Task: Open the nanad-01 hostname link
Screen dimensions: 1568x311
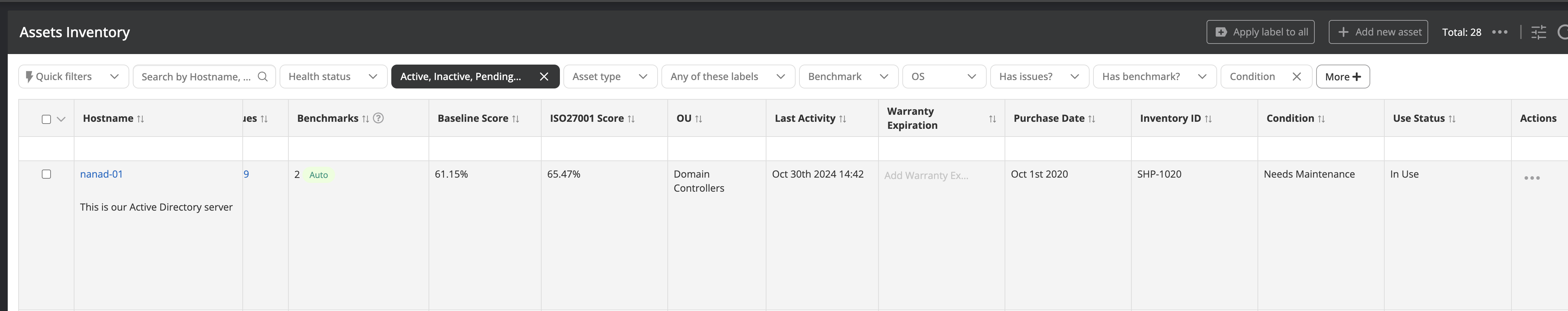Action: (102, 174)
